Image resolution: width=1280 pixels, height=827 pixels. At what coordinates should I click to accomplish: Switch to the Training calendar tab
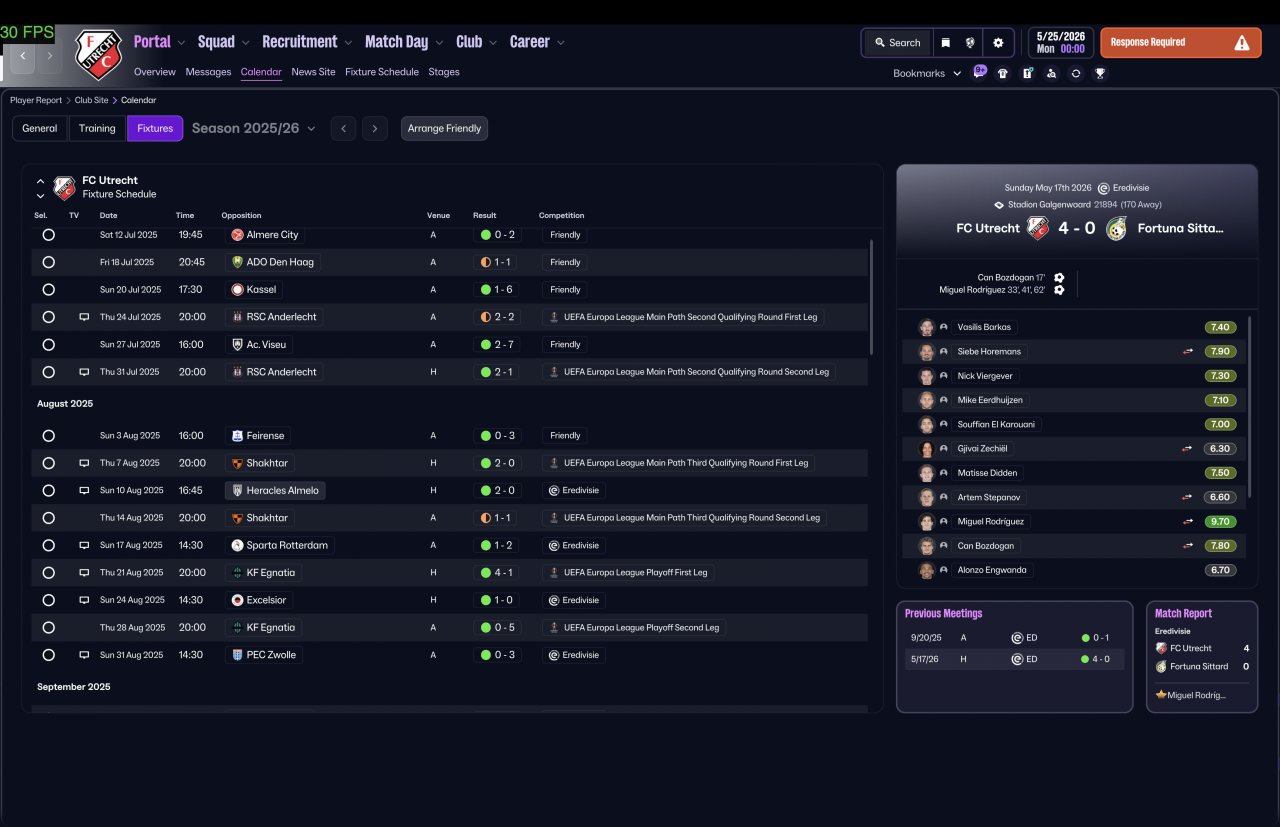[97, 128]
